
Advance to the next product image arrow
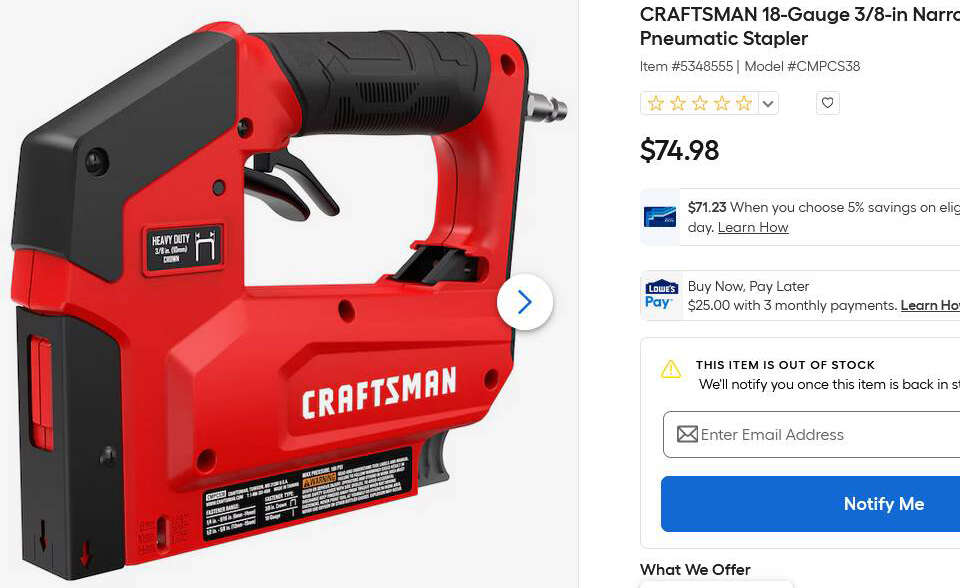(525, 302)
